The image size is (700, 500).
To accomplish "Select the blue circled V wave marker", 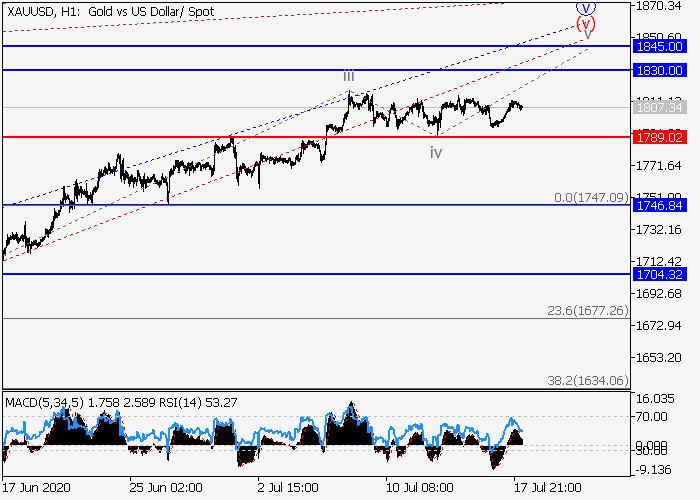I will point(586,6).
